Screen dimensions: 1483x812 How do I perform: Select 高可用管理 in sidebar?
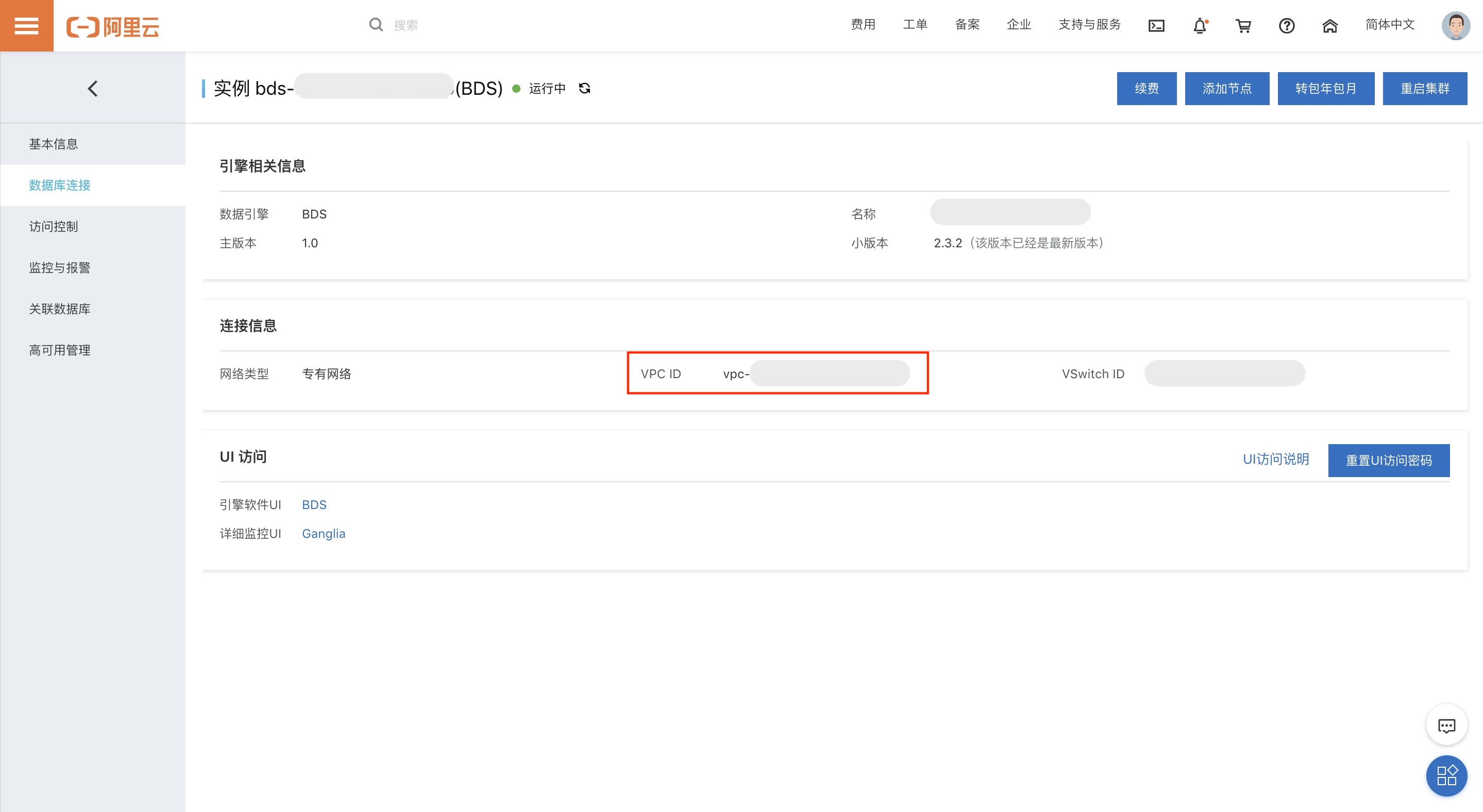click(x=93, y=350)
